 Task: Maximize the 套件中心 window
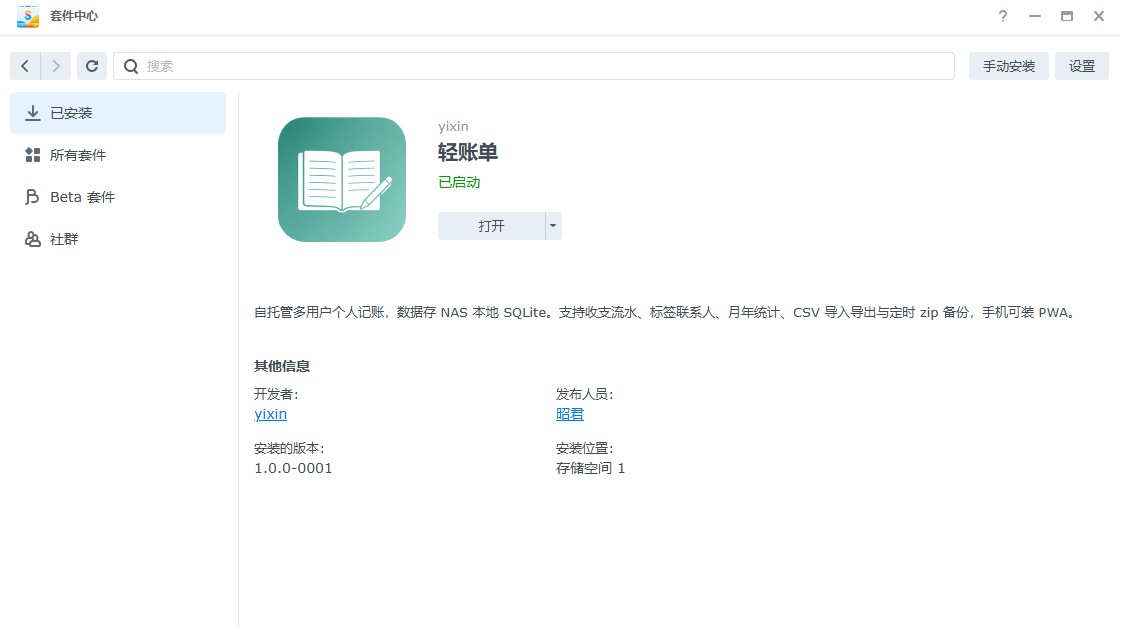[1067, 16]
